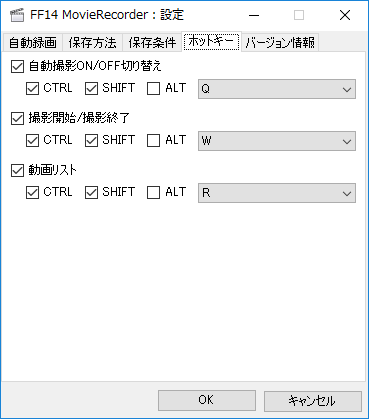Click the FF14 MovieRecorder clapperboard title icon
The width and height of the screenshot is (369, 419).
point(17,15)
